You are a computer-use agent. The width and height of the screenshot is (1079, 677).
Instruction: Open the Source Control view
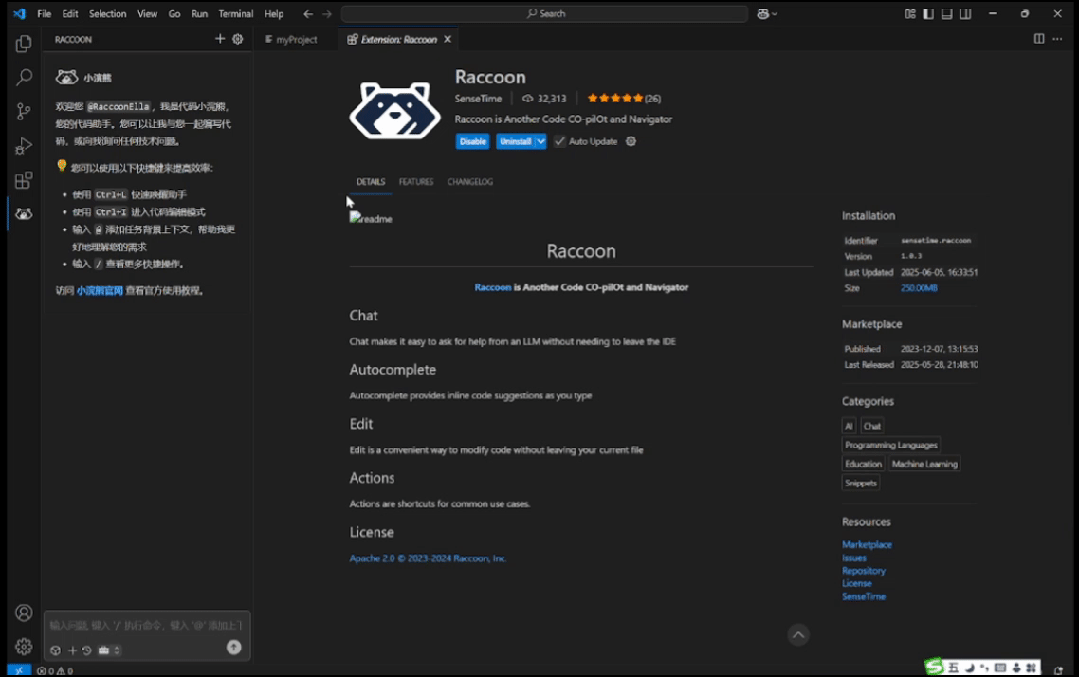23,111
